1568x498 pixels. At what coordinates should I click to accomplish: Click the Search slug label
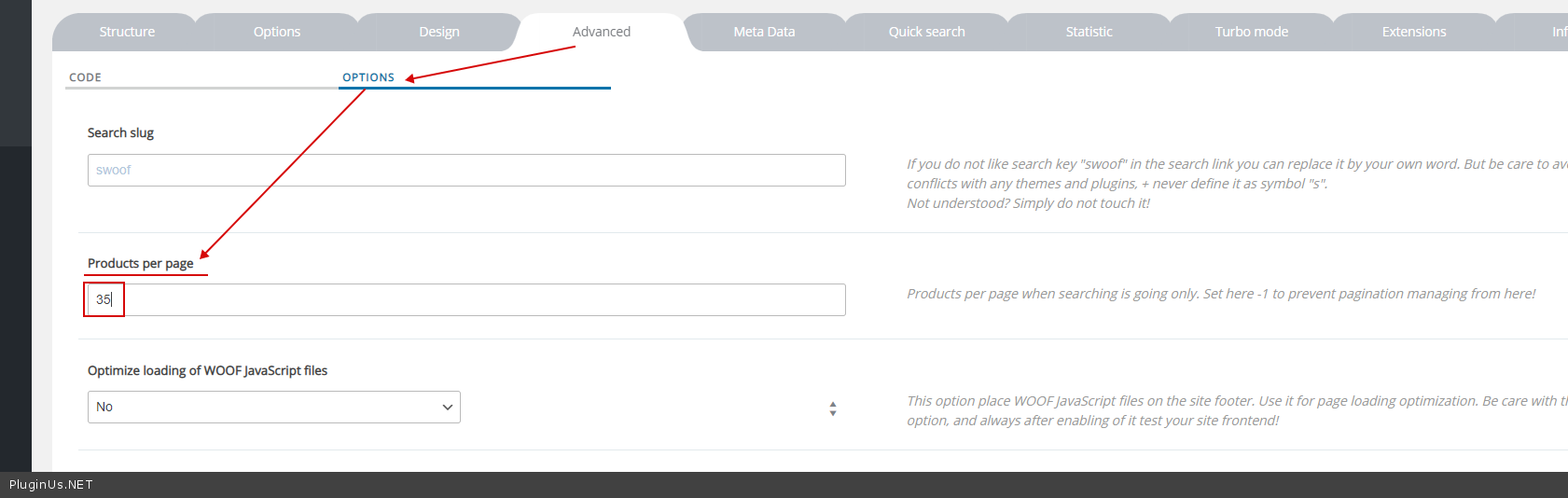[x=120, y=133]
